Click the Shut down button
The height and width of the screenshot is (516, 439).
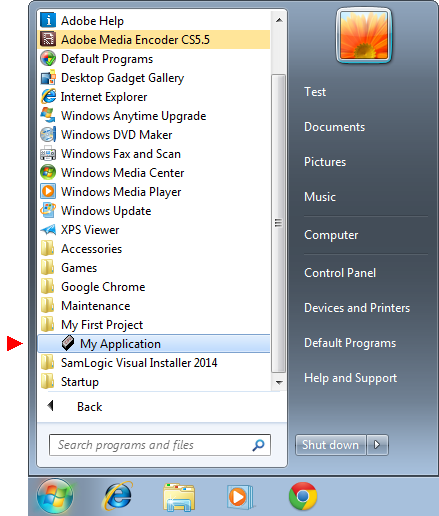tap(330, 445)
